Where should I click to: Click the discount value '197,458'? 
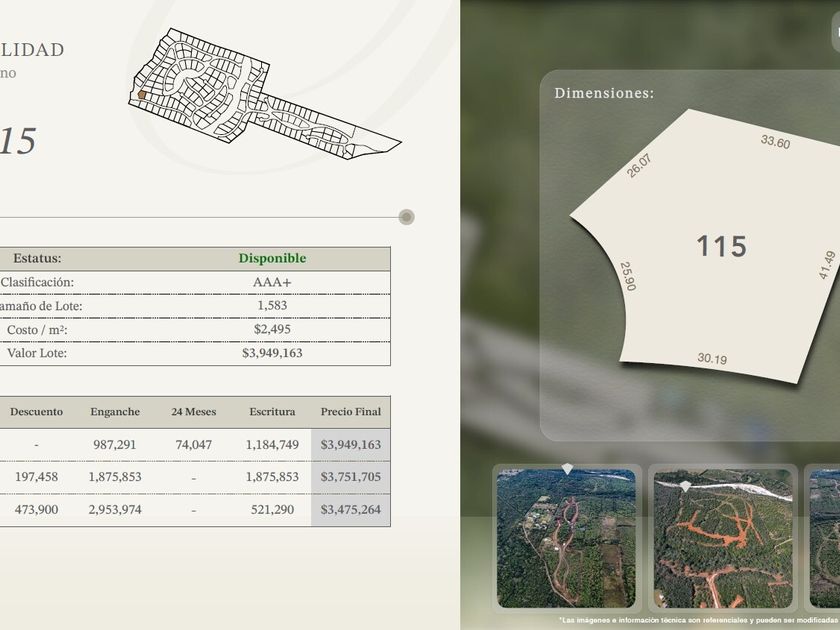coord(36,477)
